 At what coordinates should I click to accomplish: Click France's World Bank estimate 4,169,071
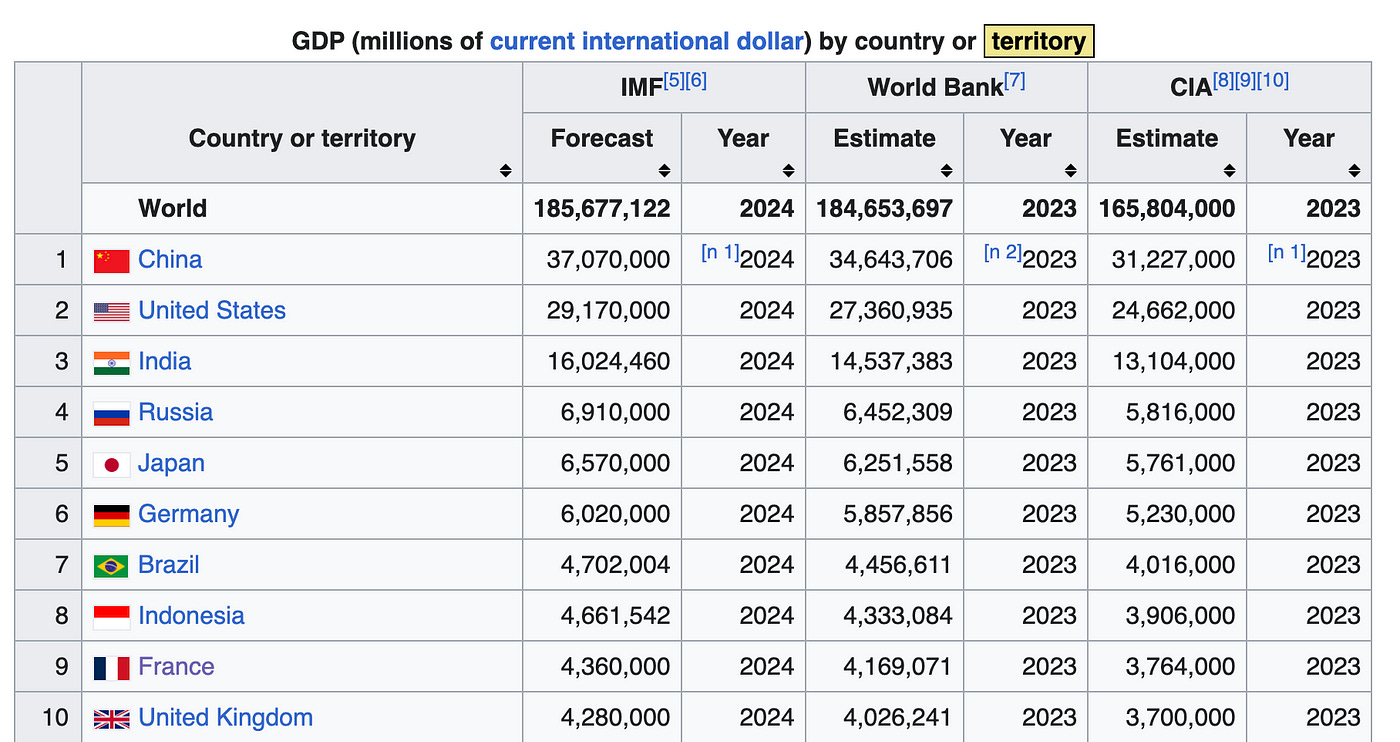pyautogui.click(x=899, y=668)
